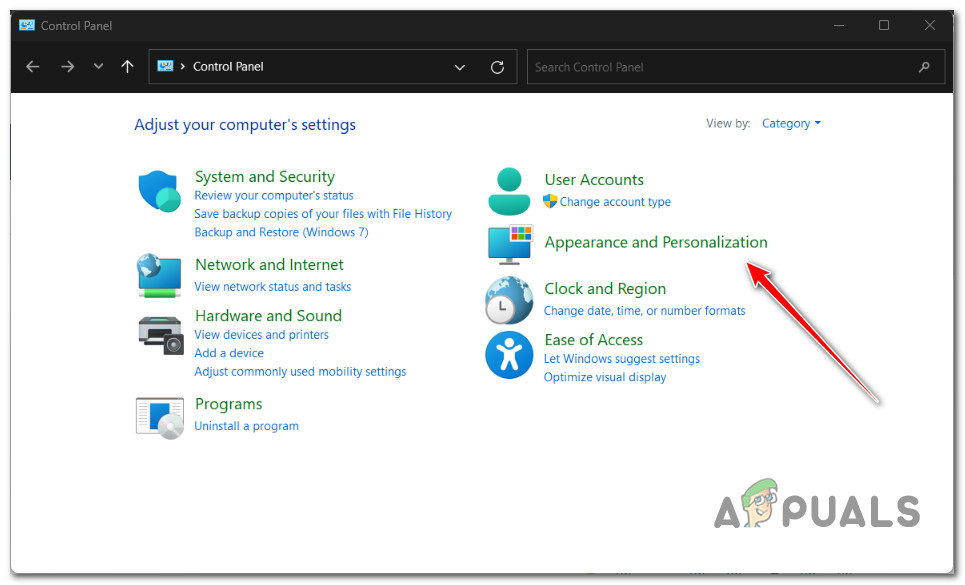Open the Network and Internet globe icon
The height and width of the screenshot is (585, 965).
pos(159,275)
